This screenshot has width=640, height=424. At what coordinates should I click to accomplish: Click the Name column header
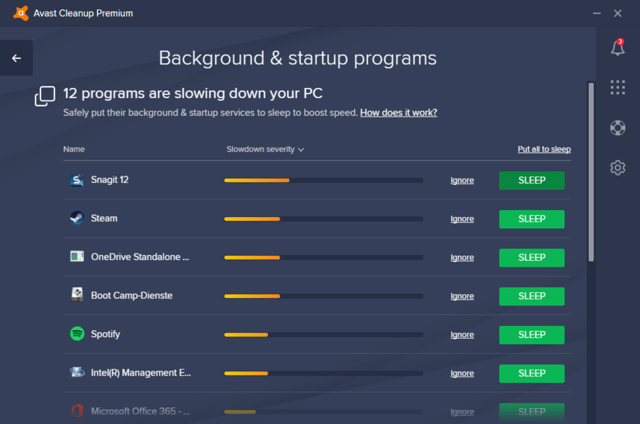74,150
